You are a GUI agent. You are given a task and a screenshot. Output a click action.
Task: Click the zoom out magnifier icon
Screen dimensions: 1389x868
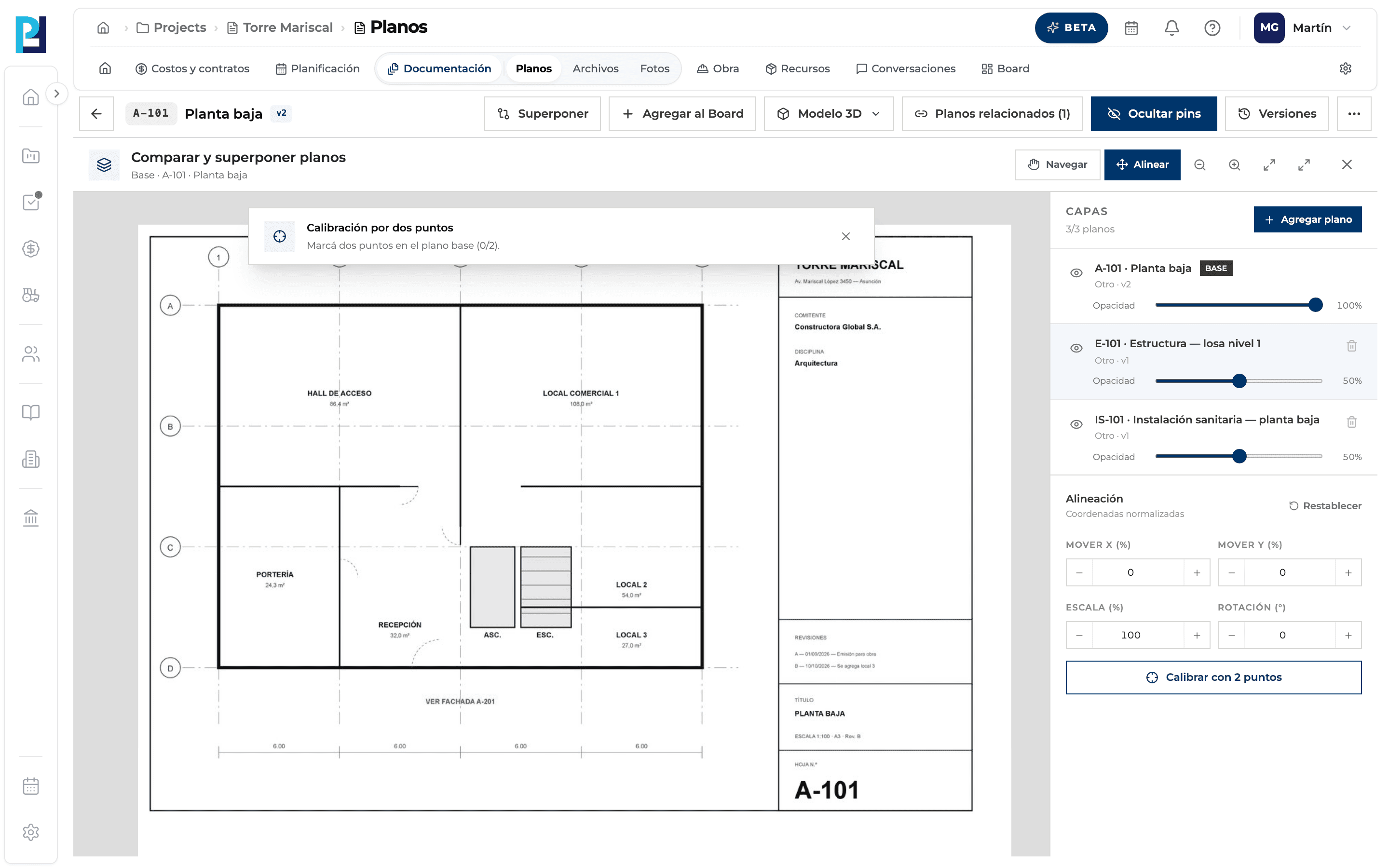(x=1199, y=165)
